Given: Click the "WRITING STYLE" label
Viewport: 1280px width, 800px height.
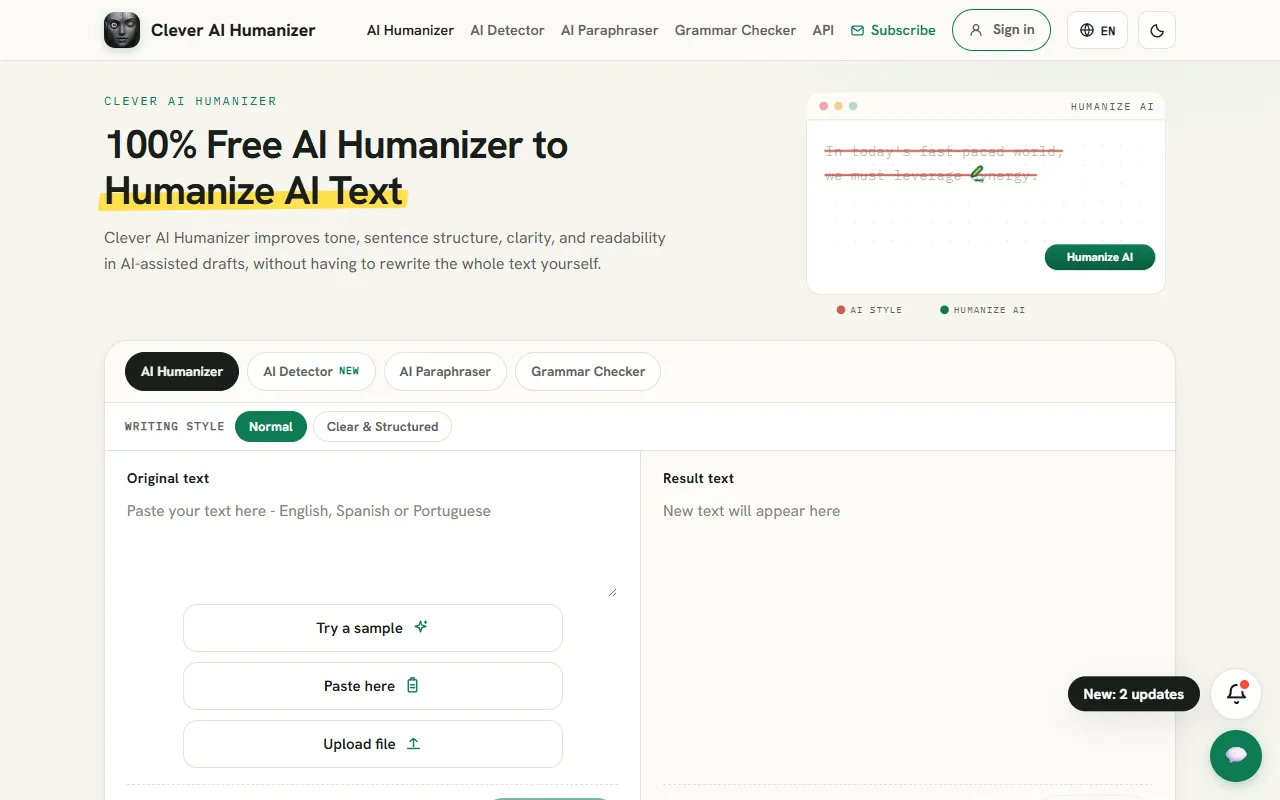Looking at the screenshot, I should pos(175,426).
